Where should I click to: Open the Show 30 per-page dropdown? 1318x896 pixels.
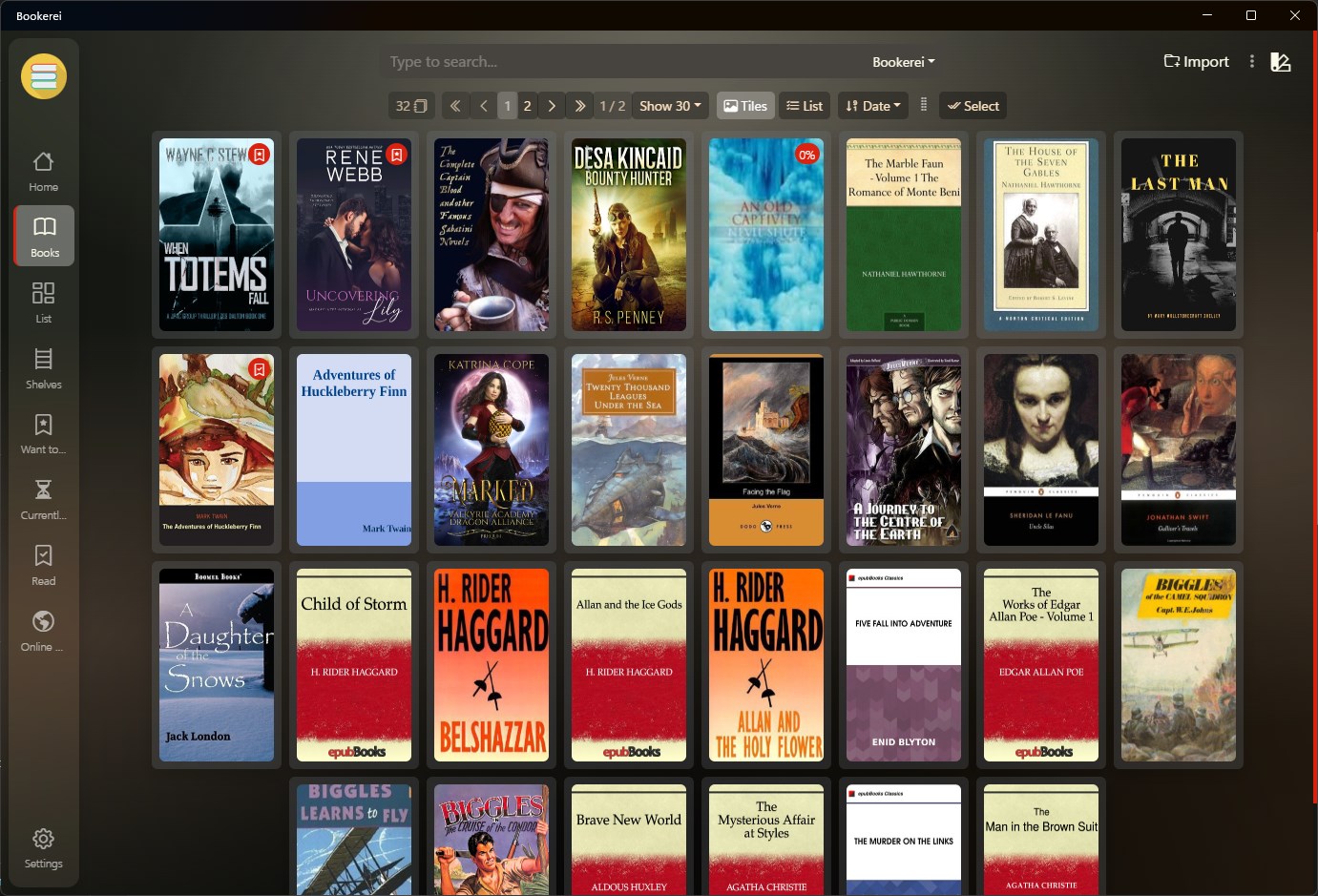click(x=670, y=106)
